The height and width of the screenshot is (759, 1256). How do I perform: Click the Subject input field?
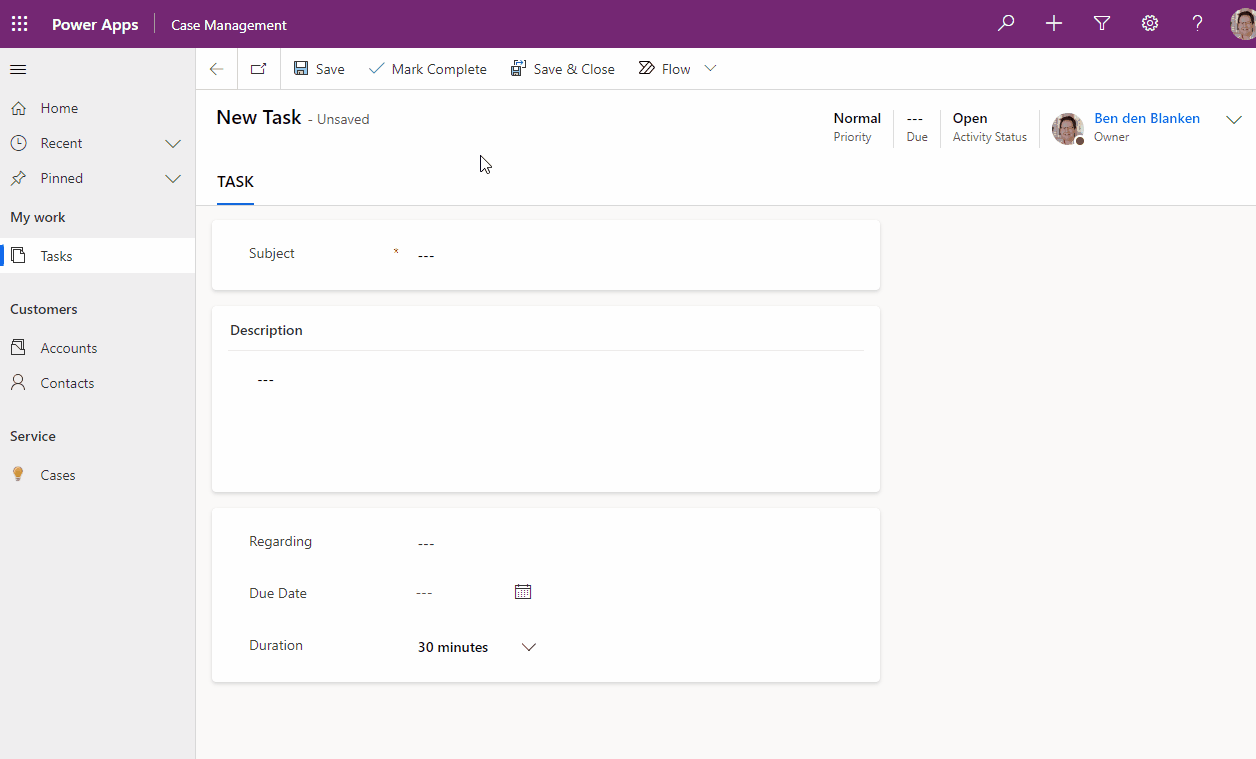[x=550, y=255]
